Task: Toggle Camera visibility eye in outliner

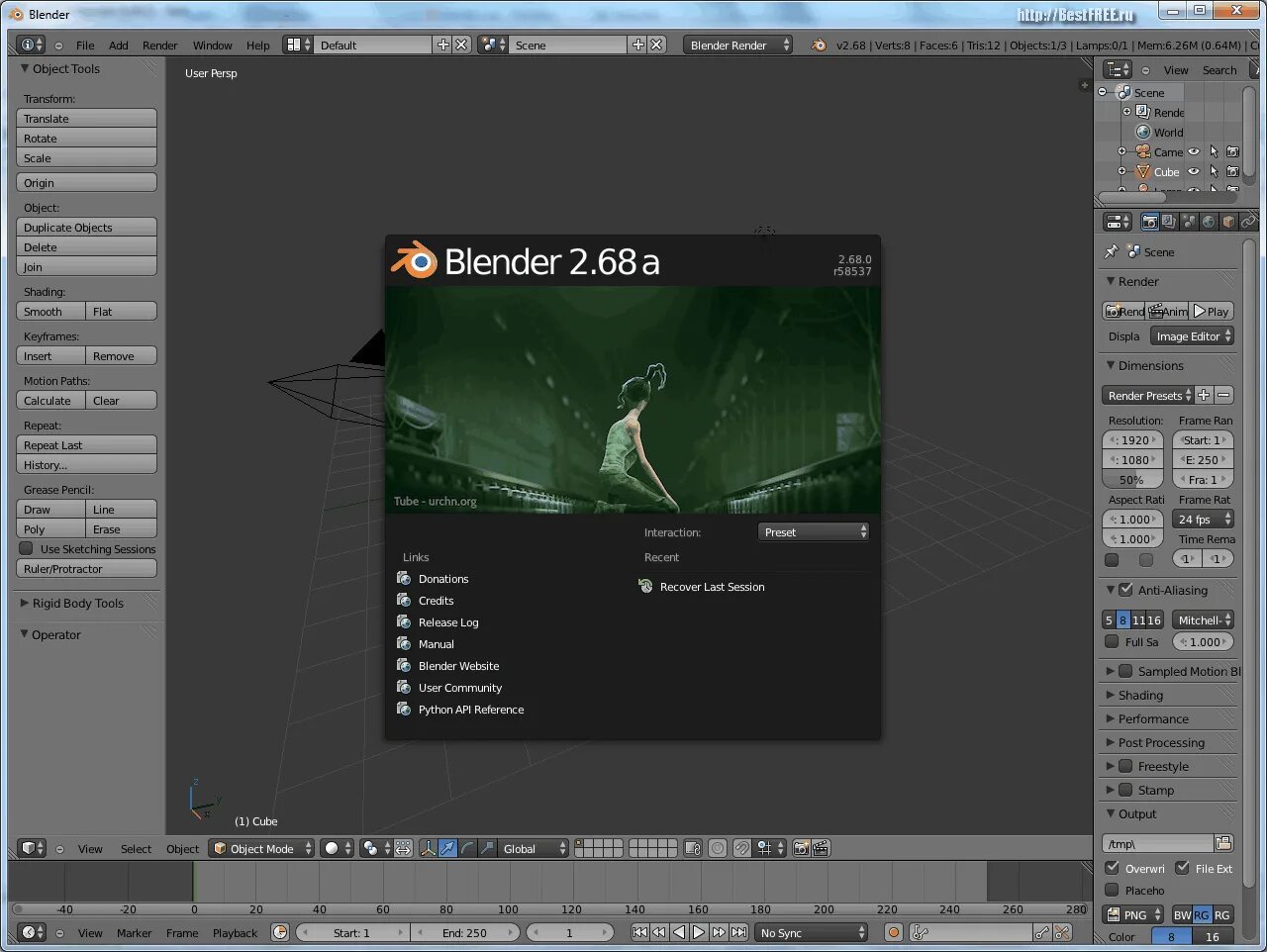Action: tap(1194, 151)
